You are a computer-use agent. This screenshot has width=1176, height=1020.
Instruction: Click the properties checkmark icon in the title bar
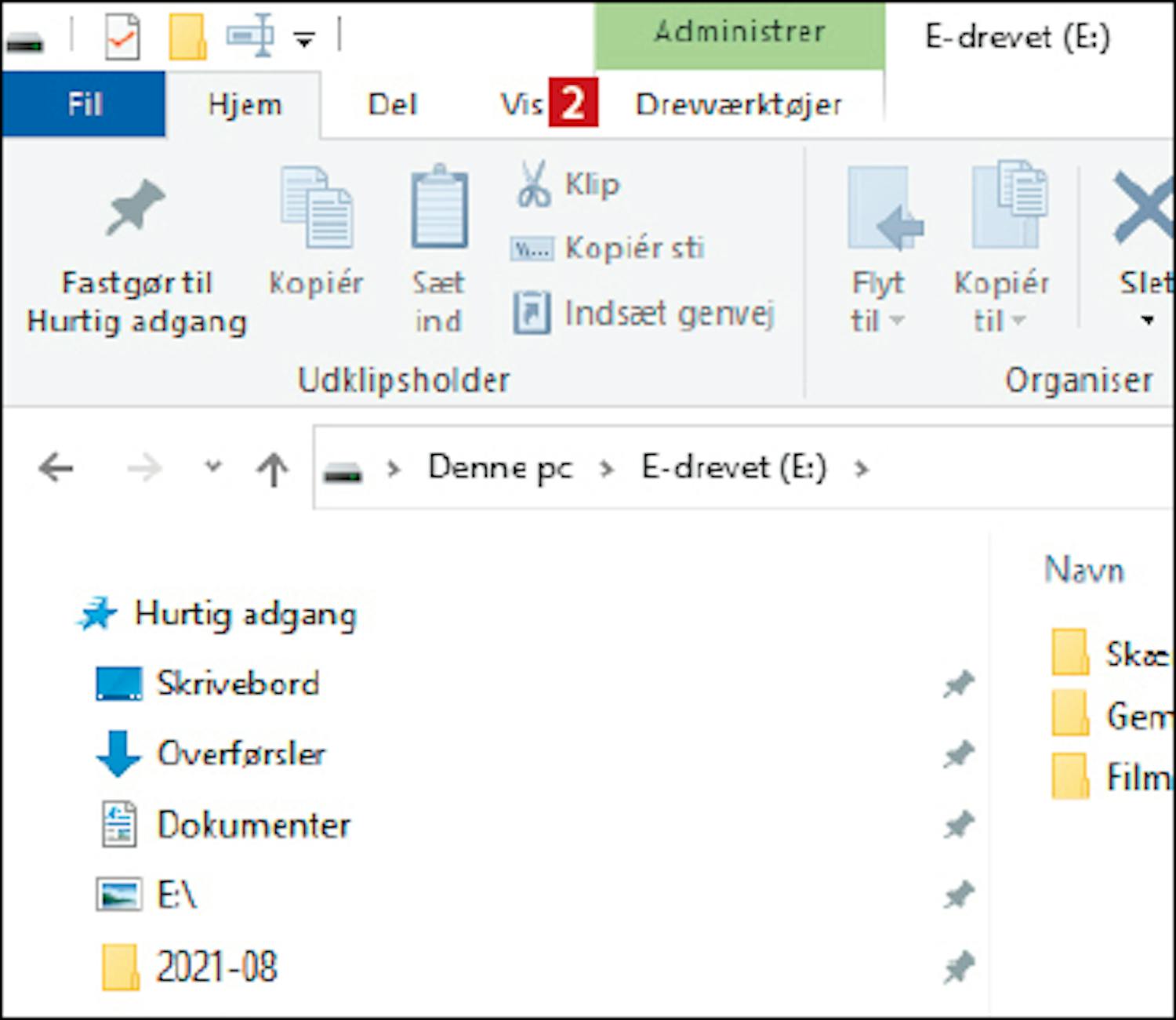coord(123,36)
